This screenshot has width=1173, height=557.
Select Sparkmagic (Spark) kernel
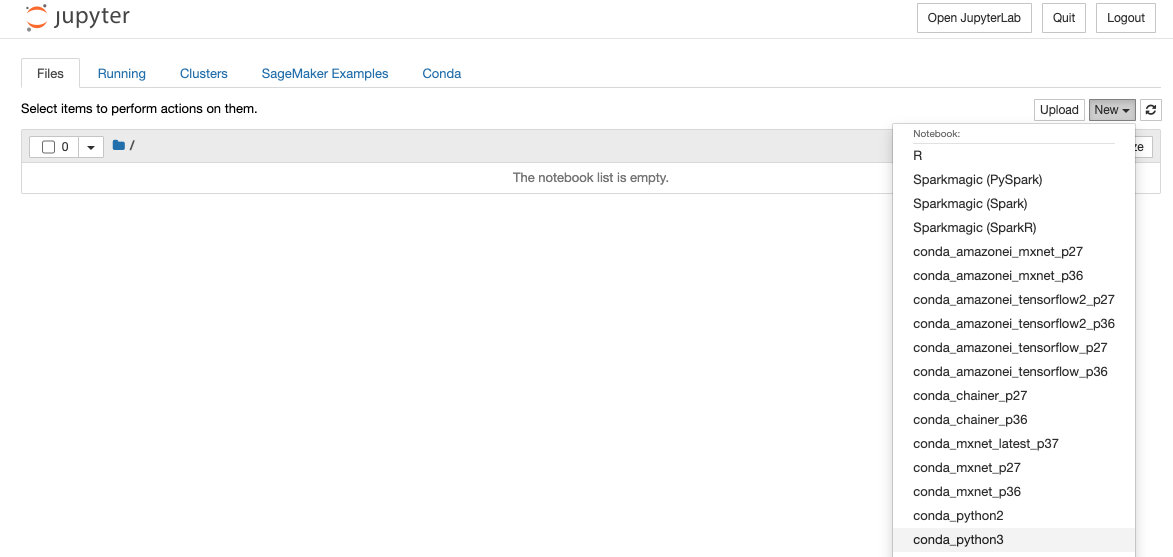coord(1014,203)
